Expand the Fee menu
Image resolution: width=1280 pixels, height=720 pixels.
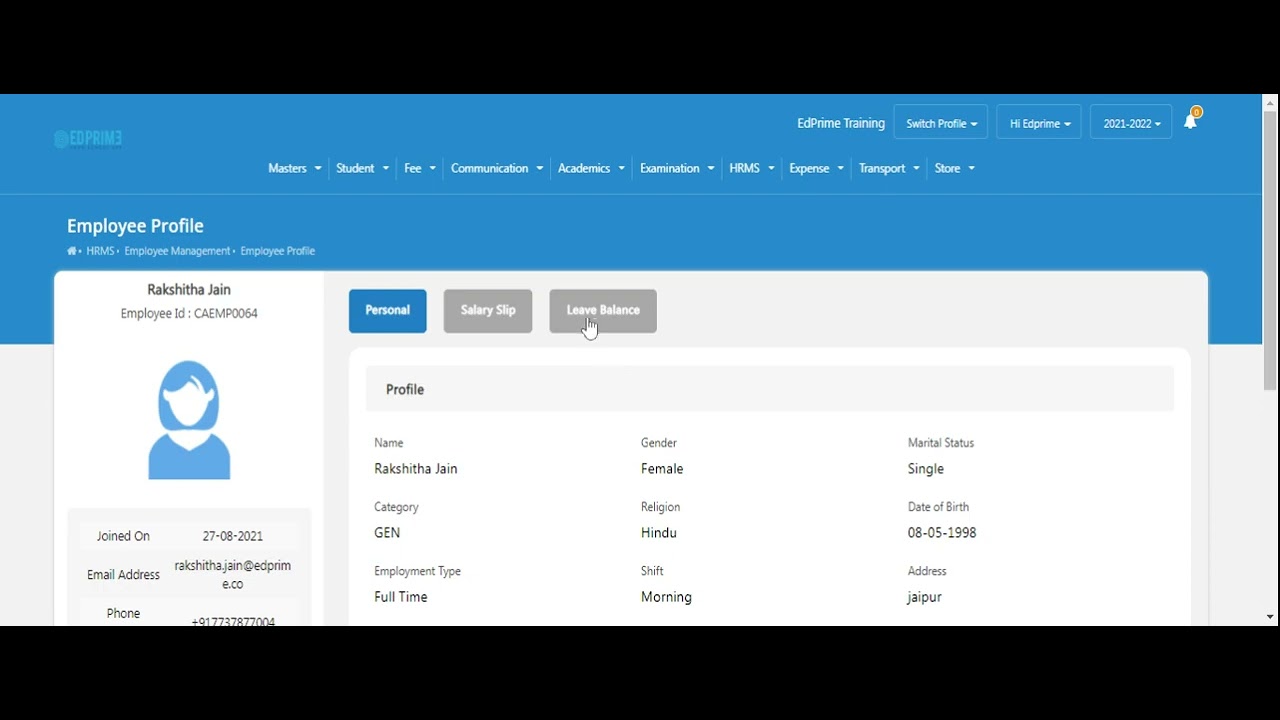click(420, 168)
